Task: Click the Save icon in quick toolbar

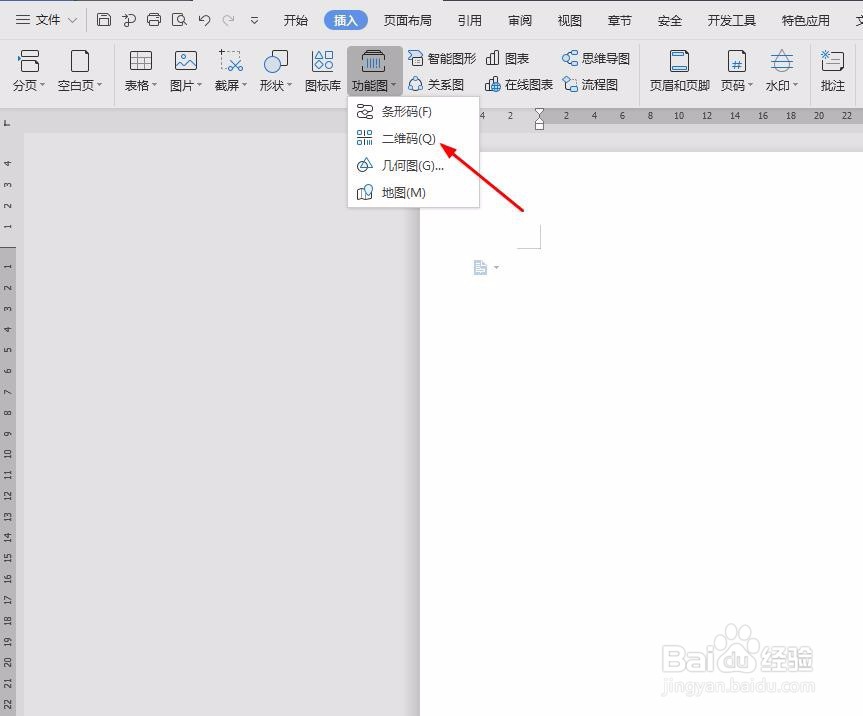Action: [x=103, y=20]
